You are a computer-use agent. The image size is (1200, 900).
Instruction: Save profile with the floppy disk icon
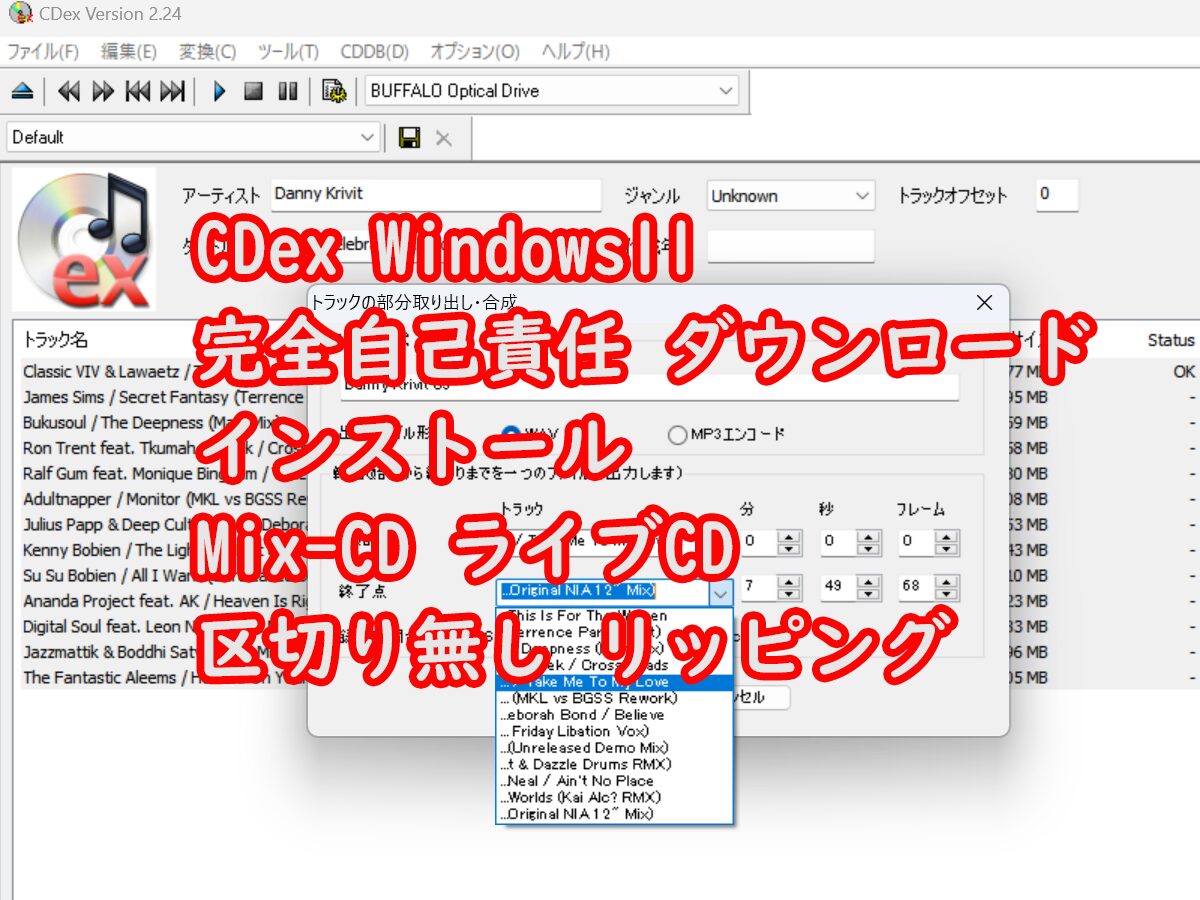[409, 138]
